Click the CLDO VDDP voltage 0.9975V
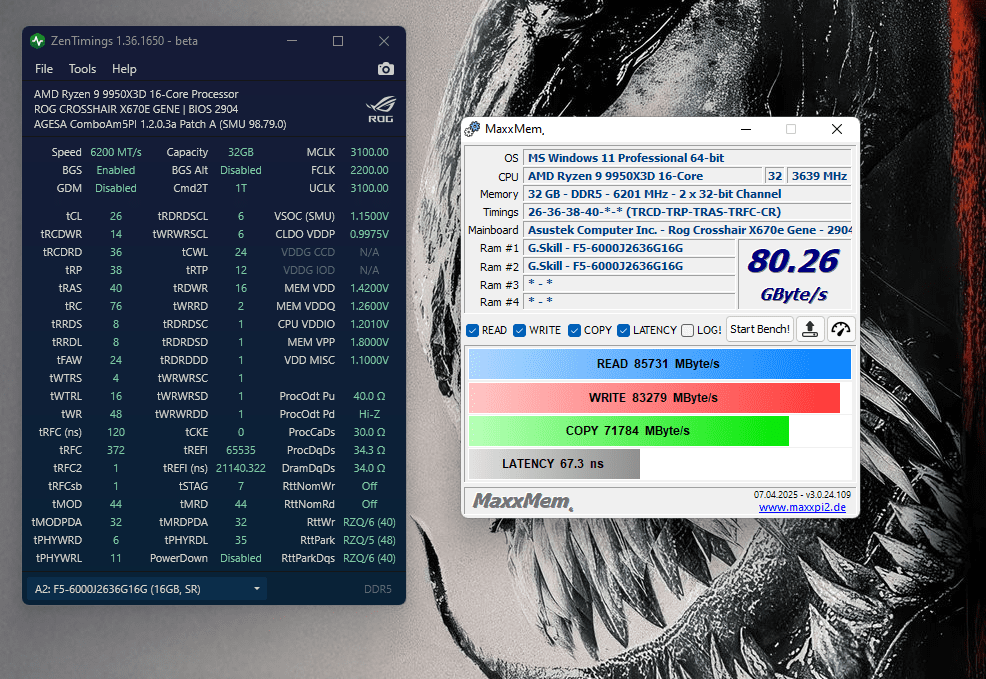 [x=369, y=234]
